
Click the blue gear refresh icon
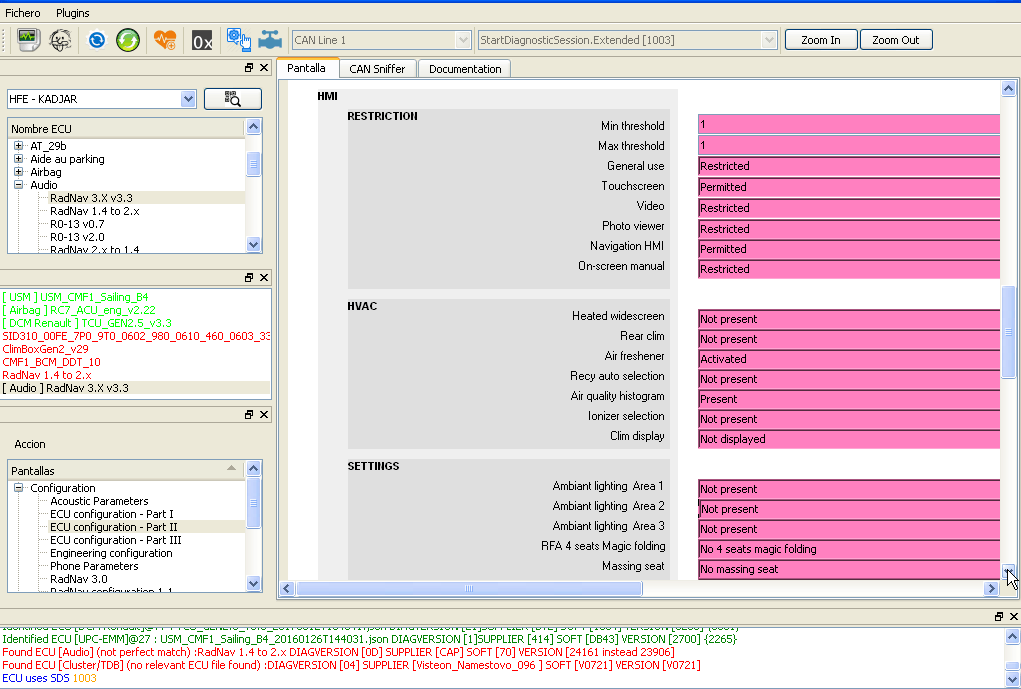pos(97,40)
